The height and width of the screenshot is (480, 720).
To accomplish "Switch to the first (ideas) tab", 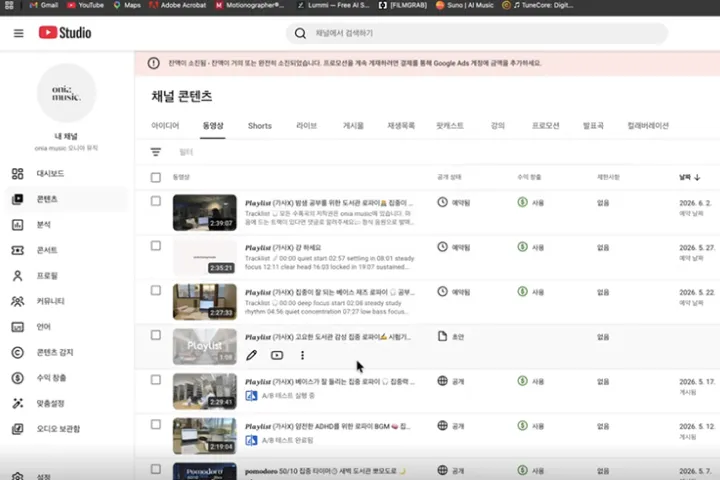I will [x=165, y=125].
